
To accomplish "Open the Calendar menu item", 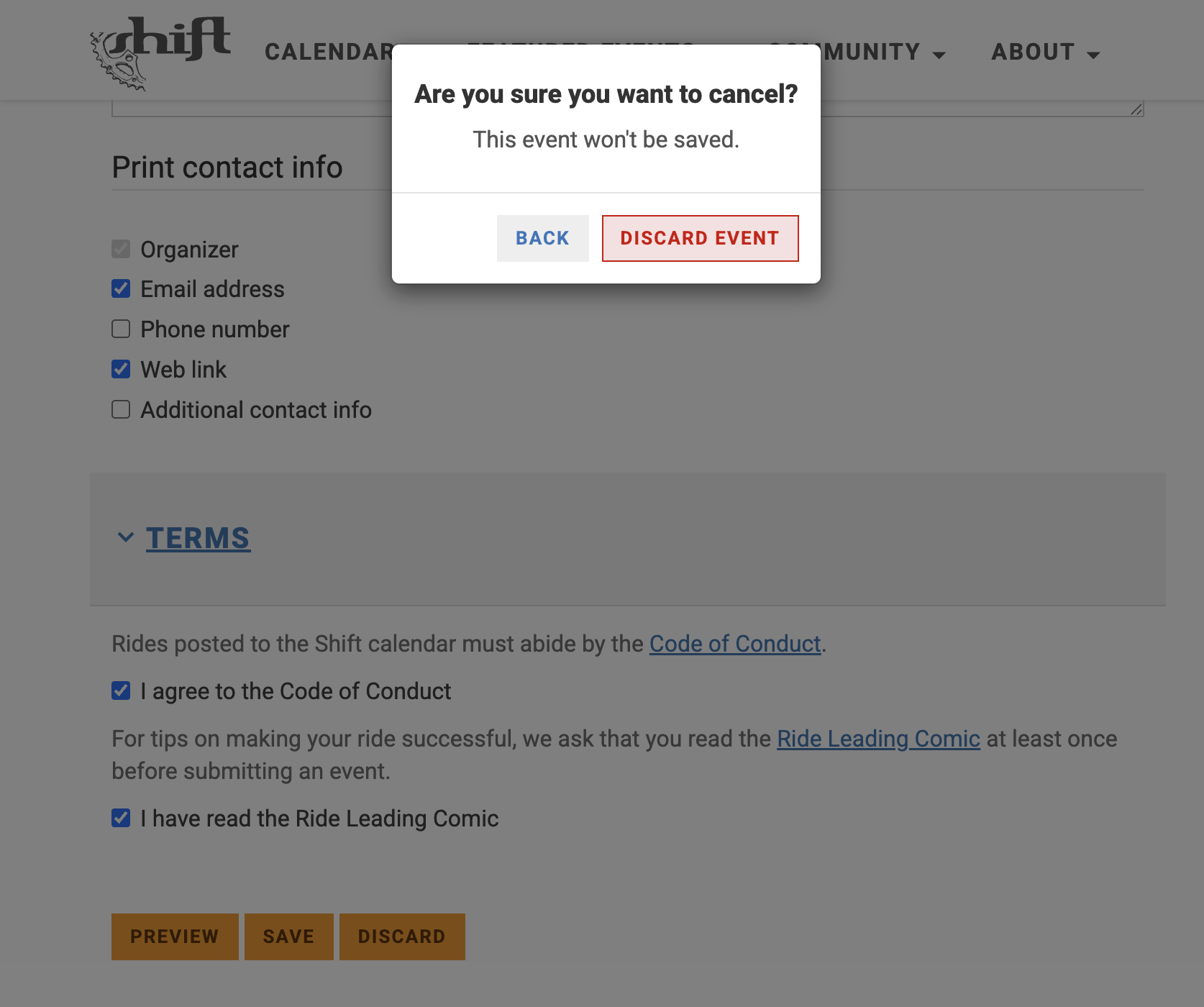I will click(x=329, y=52).
